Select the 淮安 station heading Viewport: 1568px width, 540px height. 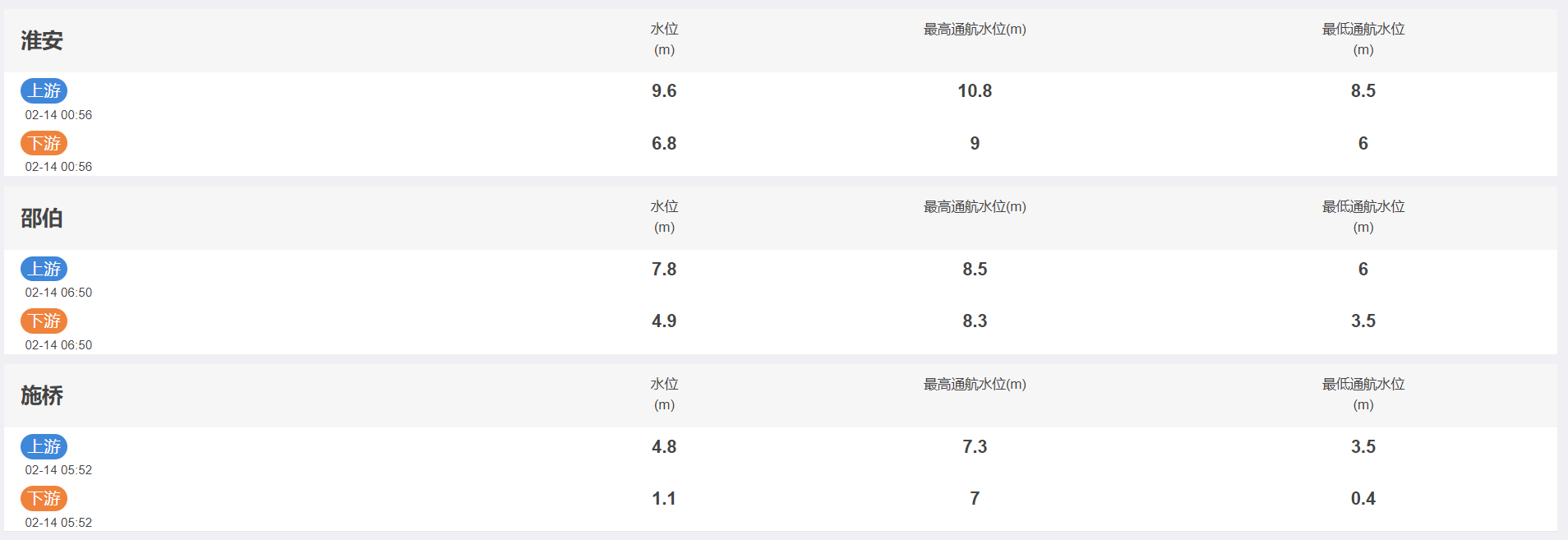click(42, 40)
